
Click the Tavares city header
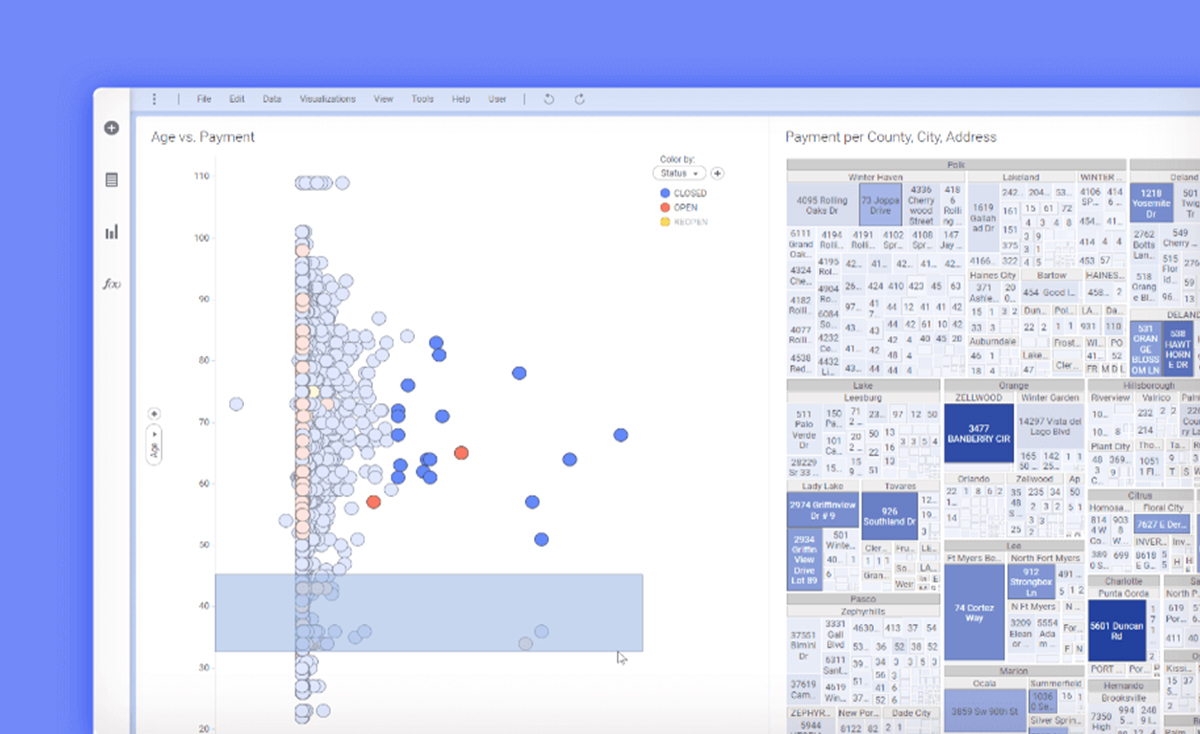click(900, 487)
